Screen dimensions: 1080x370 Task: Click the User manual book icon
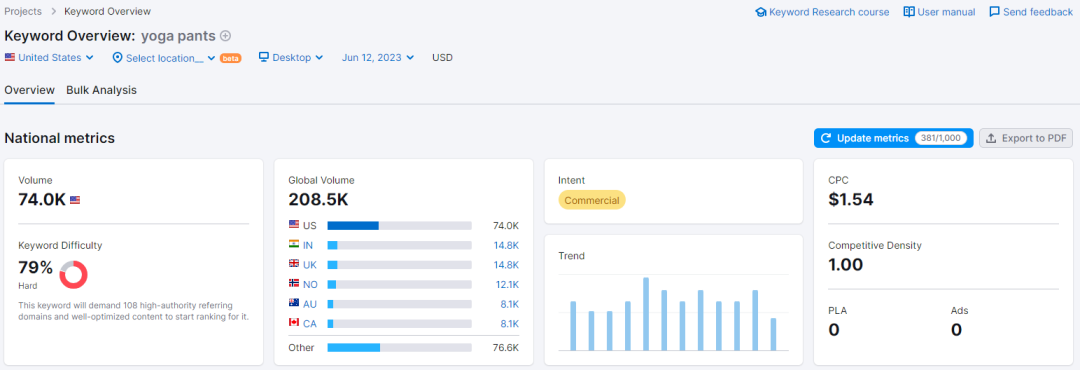pos(909,12)
